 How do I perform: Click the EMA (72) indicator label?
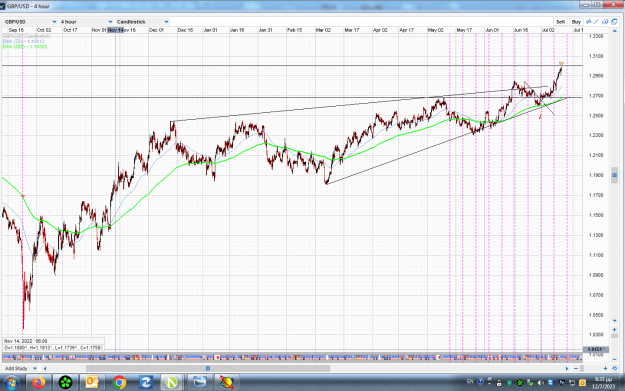click(x=24, y=41)
